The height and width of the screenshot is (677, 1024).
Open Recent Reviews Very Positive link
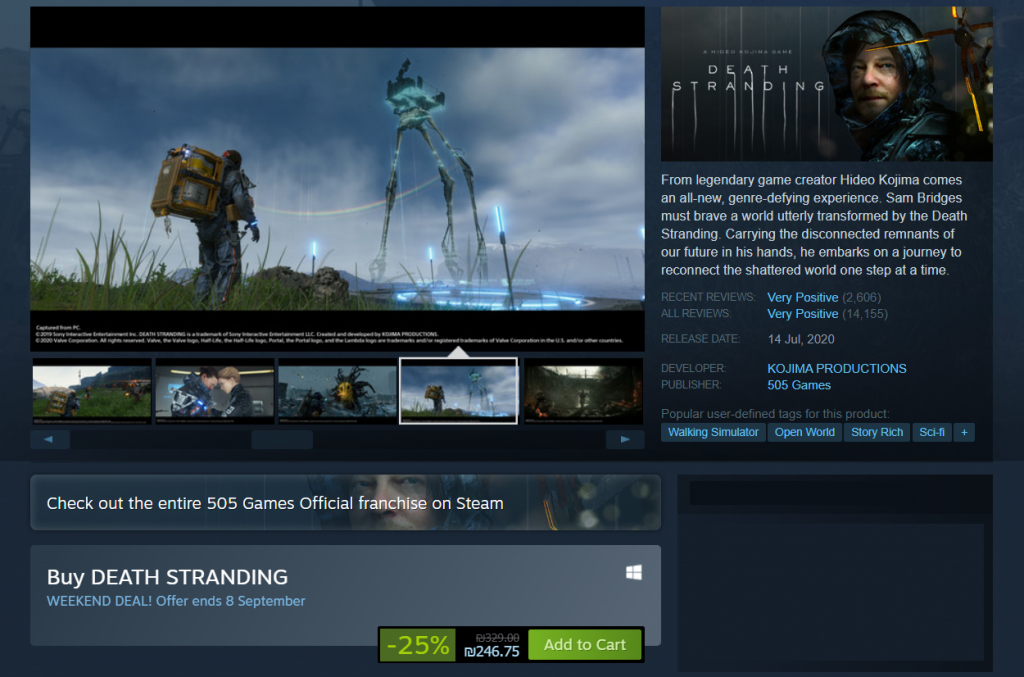pyautogui.click(x=802, y=297)
